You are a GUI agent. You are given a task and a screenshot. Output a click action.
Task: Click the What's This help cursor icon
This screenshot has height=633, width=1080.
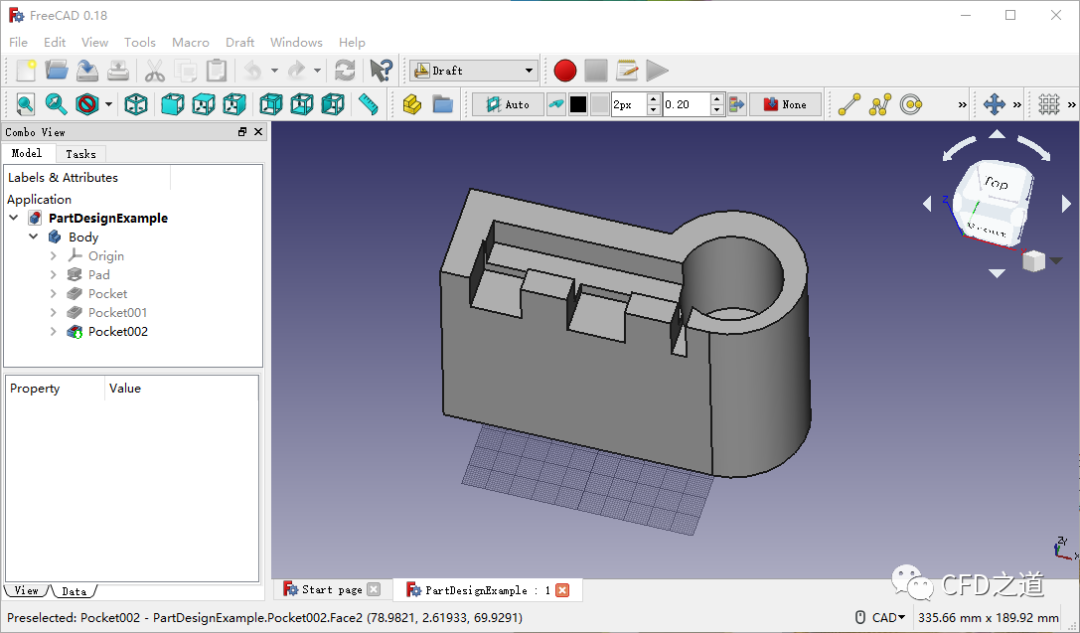coord(381,71)
